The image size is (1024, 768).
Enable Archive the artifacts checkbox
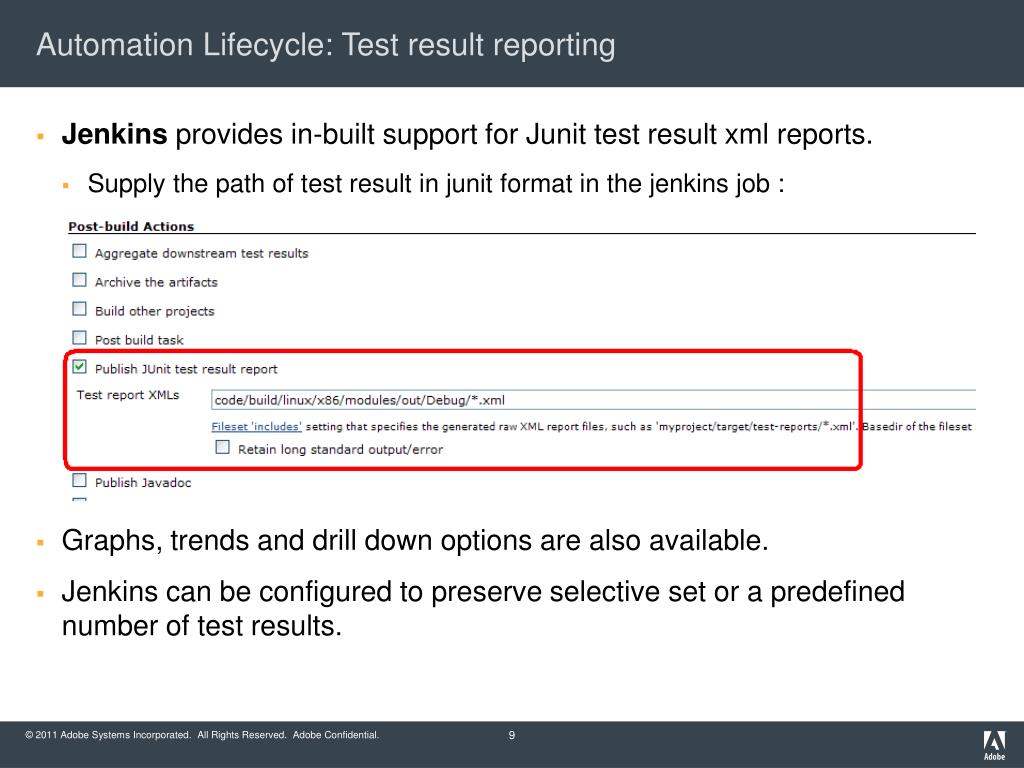pos(79,280)
